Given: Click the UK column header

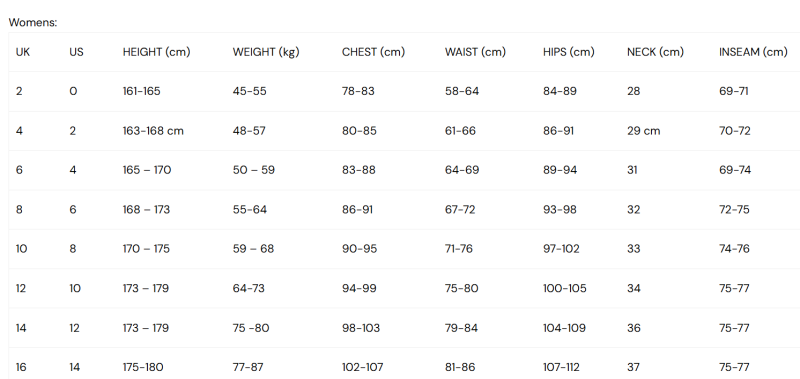Looking at the screenshot, I should (23, 52).
